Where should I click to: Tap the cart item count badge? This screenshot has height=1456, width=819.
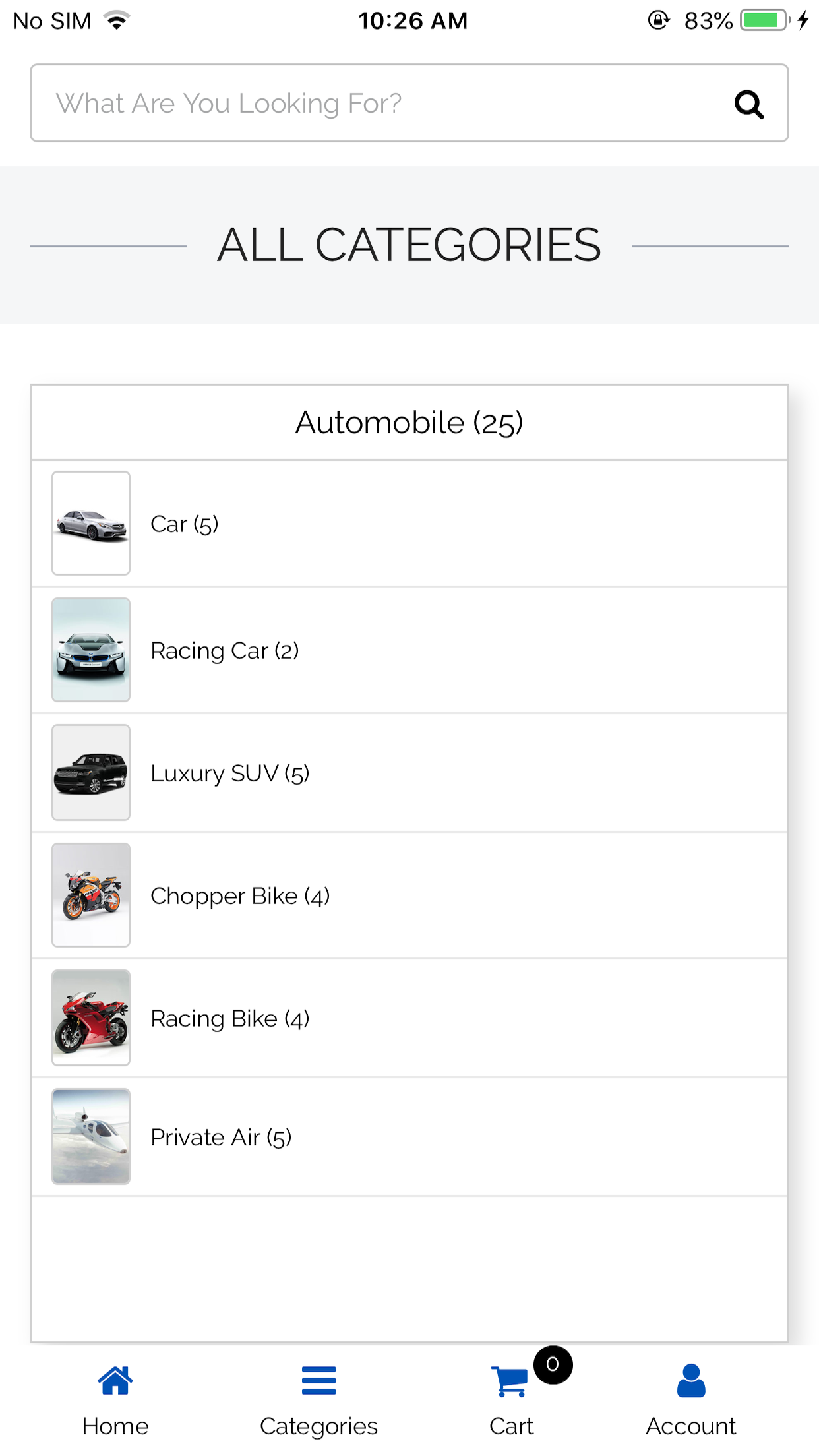pyautogui.click(x=553, y=1364)
